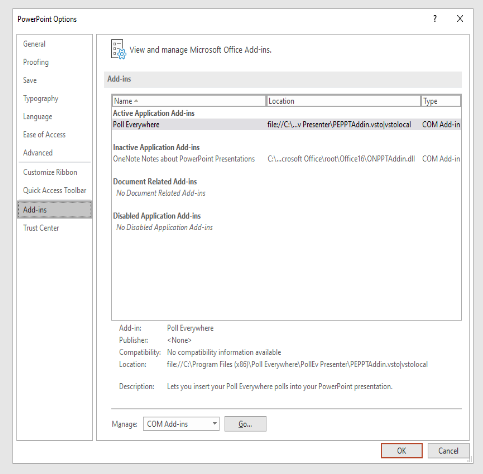Click the ONPPTAddin.dll location cell
Image resolution: width=483 pixels, height=474 pixels.
click(341, 159)
